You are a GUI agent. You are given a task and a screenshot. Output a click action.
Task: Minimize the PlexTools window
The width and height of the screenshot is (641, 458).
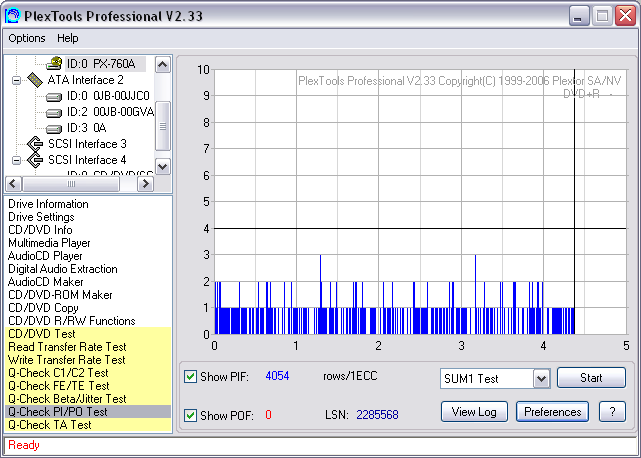578,16
